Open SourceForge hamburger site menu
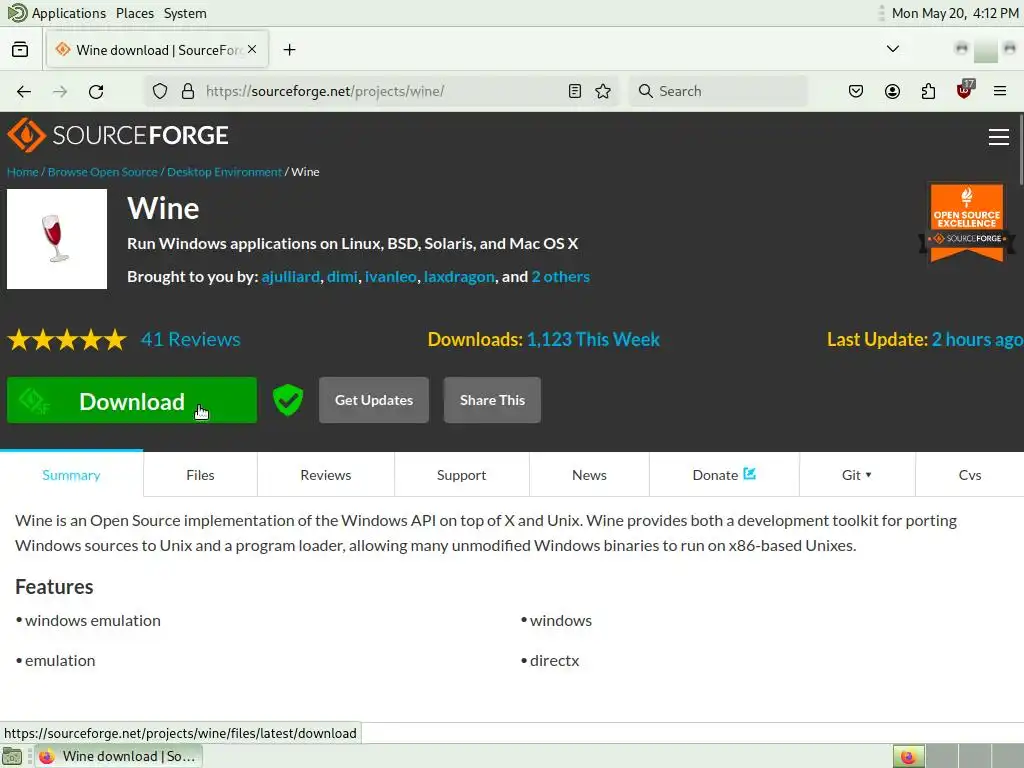This screenshot has height=768, width=1024. pos(999,136)
